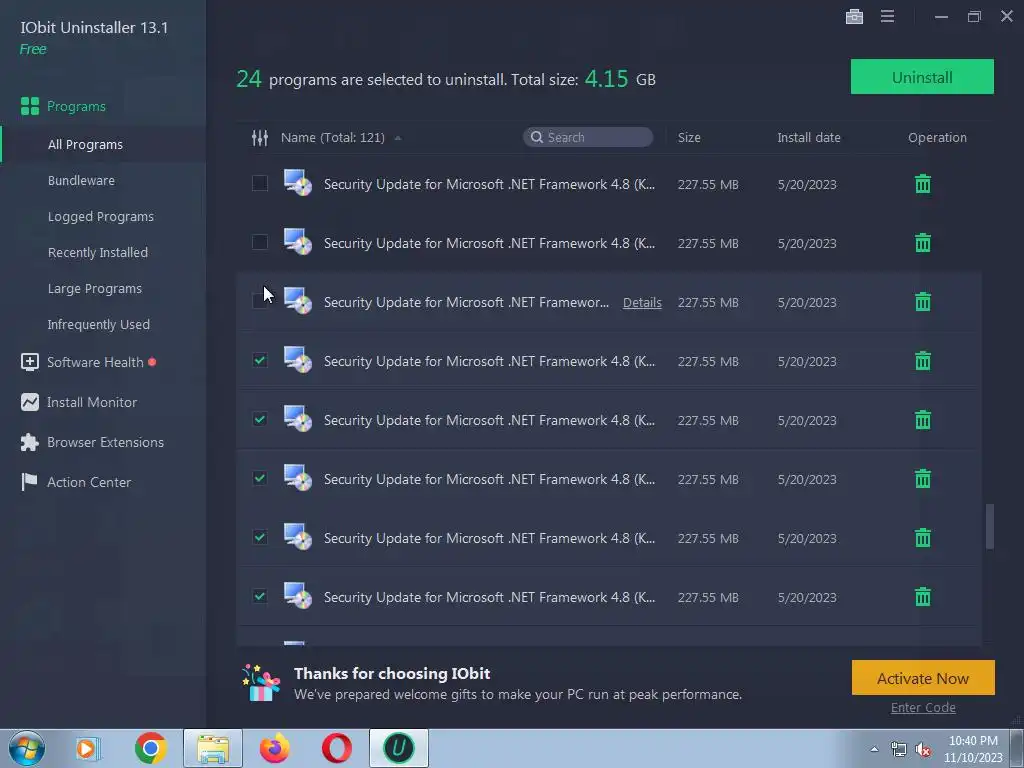
Task: Select All Programs in sidebar
Action: [85, 144]
